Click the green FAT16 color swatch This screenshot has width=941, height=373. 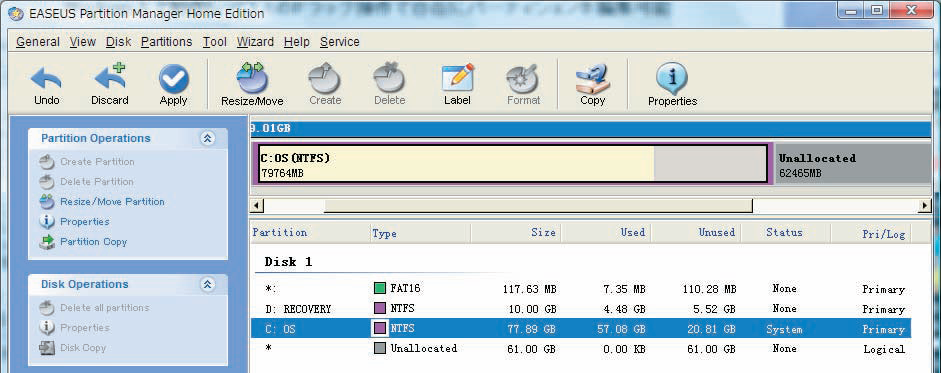379,289
